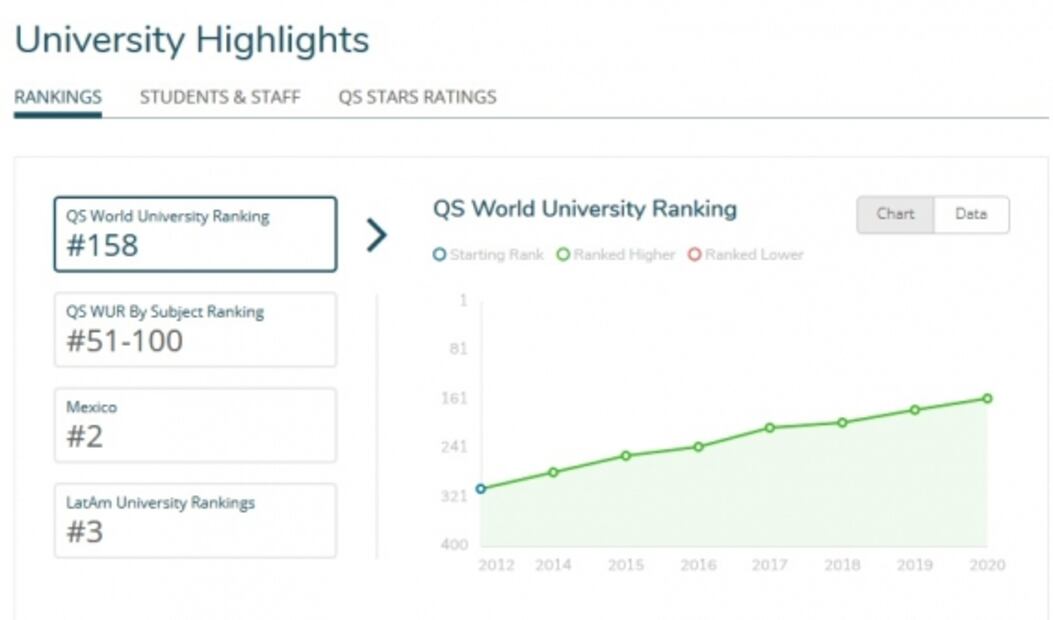This screenshot has height=620, width=1053.
Task: Toggle the Chart view button
Action: coord(895,214)
